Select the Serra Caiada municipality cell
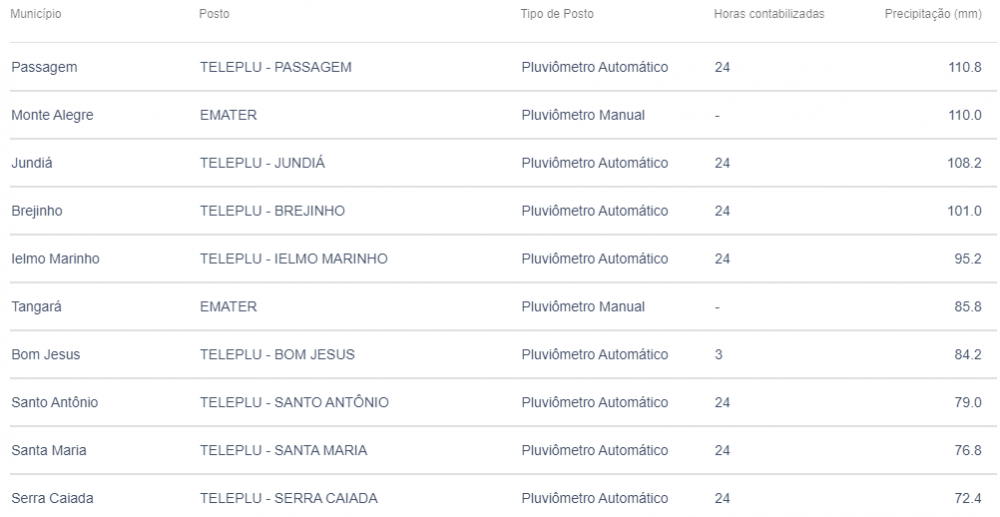 [x=49, y=498]
